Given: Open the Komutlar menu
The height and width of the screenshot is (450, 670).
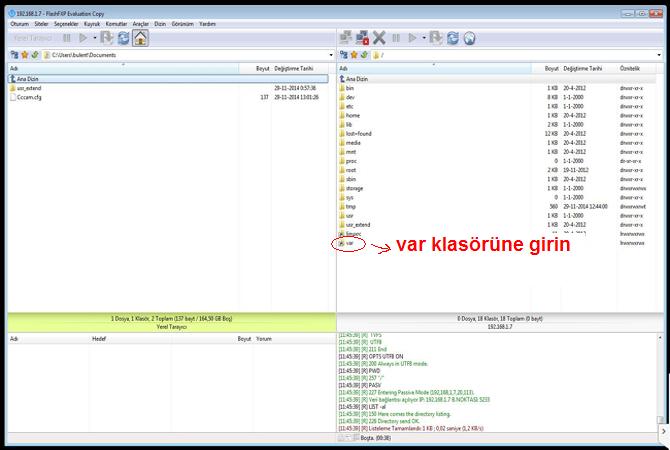Looking at the screenshot, I should 116,23.
